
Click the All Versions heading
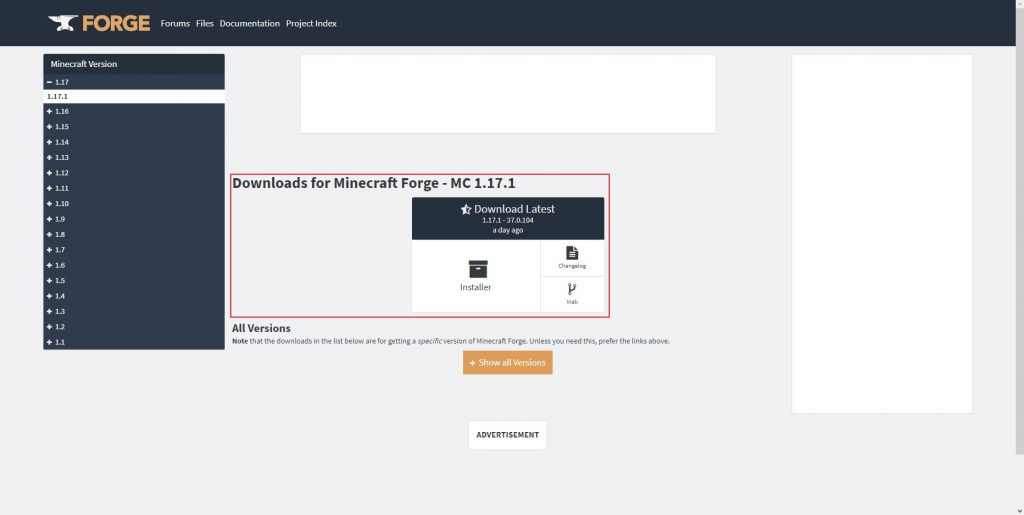pyautogui.click(x=261, y=328)
